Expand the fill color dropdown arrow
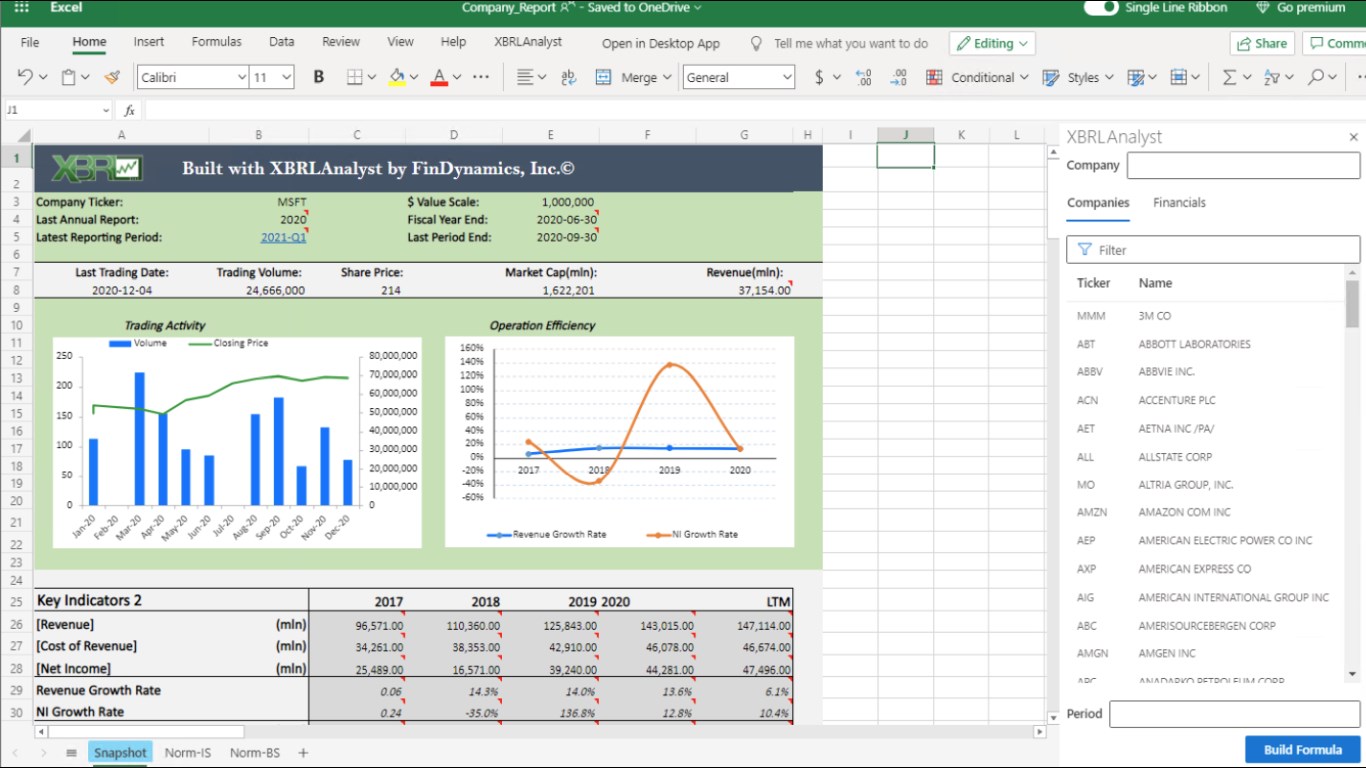The width and height of the screenshot is (1366, 768). tap(414, 77)
